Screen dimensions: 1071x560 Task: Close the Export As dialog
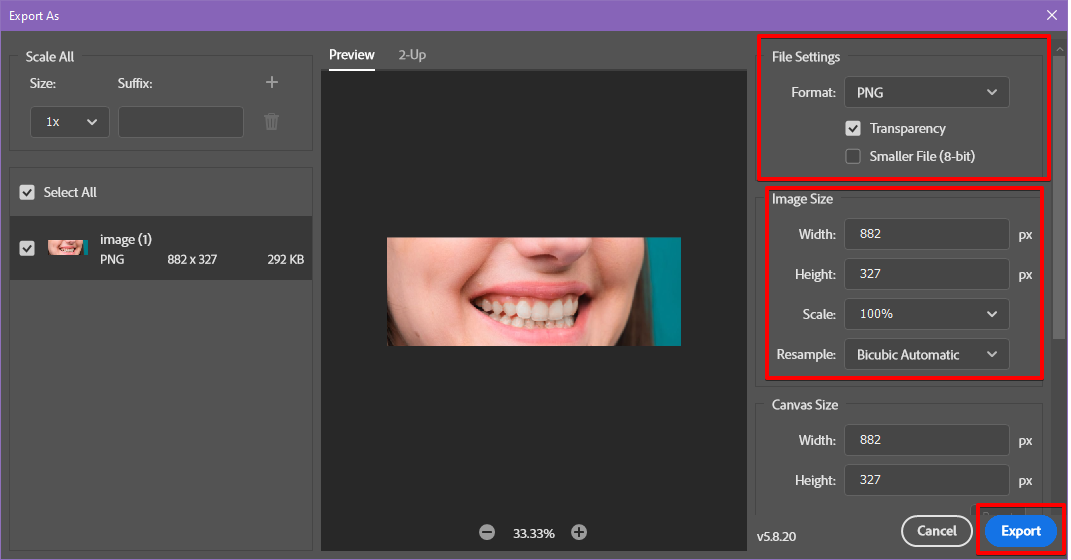point(1052,15)
